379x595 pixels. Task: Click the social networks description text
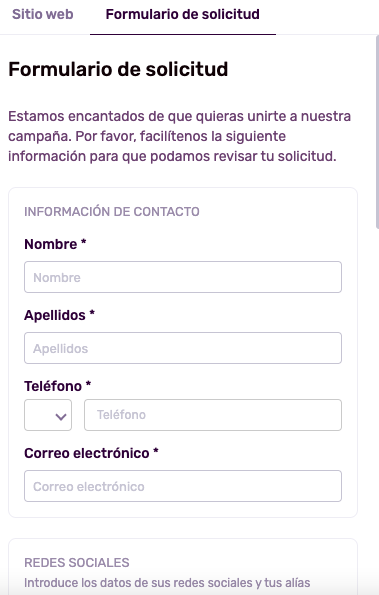point(167,582)
